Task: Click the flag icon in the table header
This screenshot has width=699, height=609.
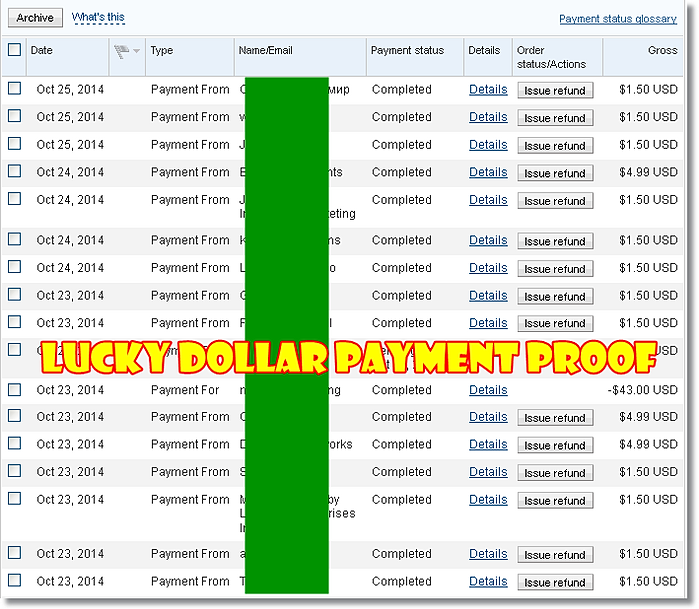Action: tap(121, 51)
